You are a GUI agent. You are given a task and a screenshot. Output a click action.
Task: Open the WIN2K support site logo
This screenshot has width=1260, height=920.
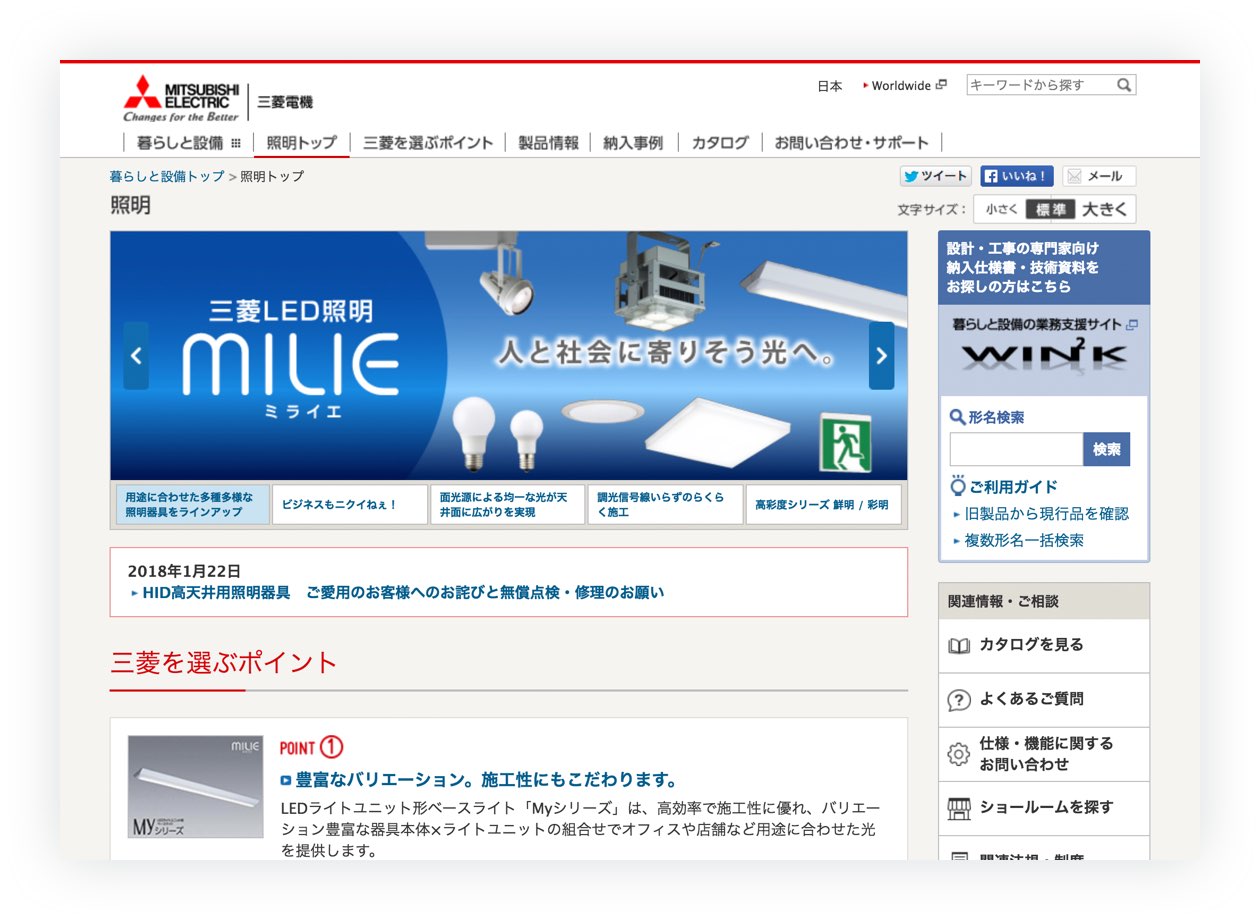point(1044,354)
